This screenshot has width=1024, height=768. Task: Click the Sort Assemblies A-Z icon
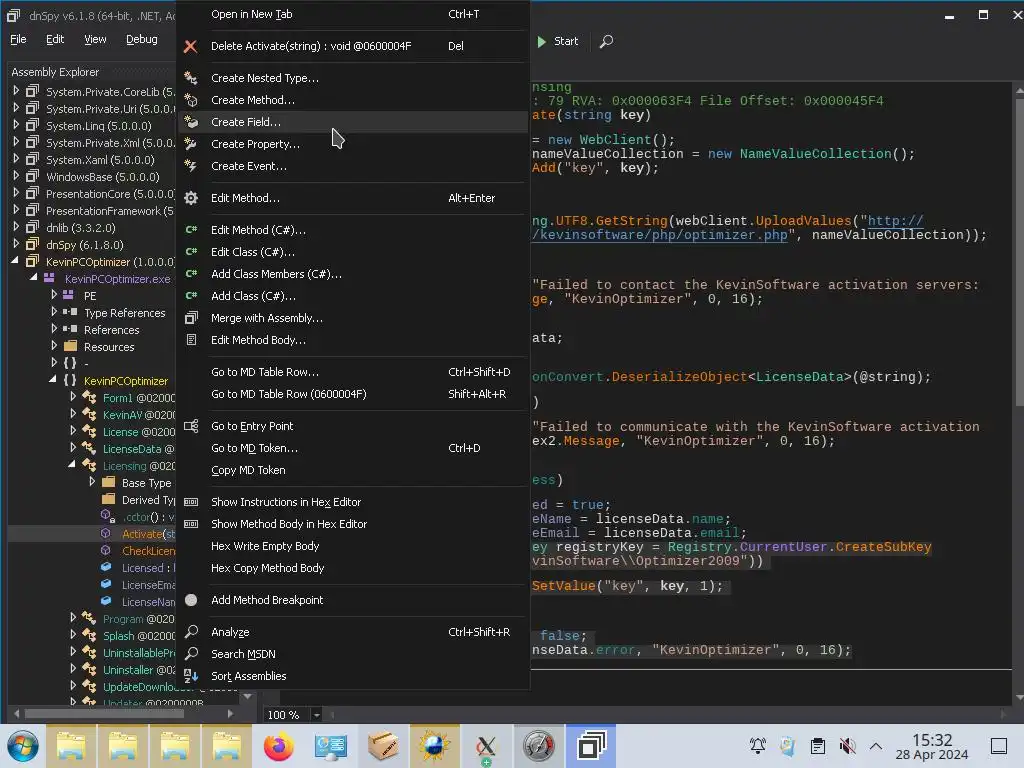[x=191, y=676]
